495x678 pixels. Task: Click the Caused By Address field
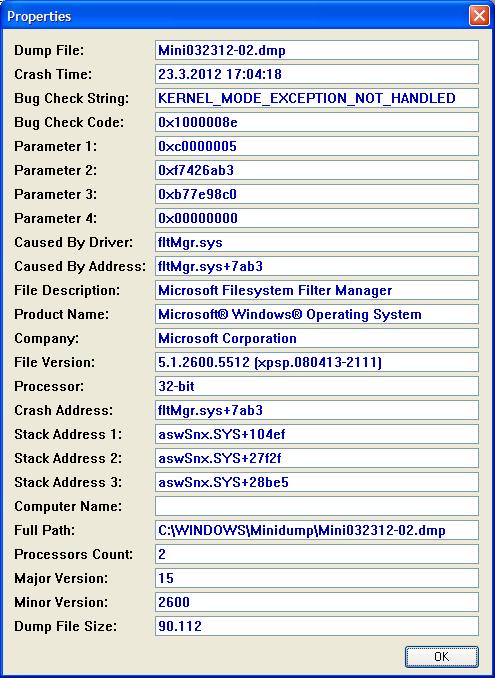click(317, 266)
